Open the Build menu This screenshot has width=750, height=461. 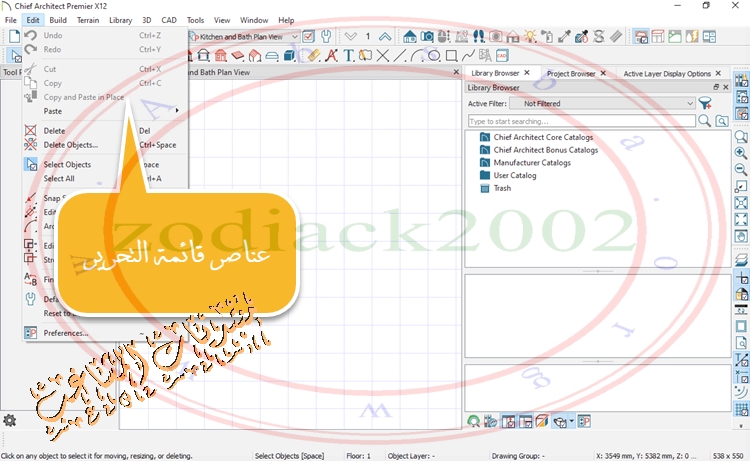58,20
